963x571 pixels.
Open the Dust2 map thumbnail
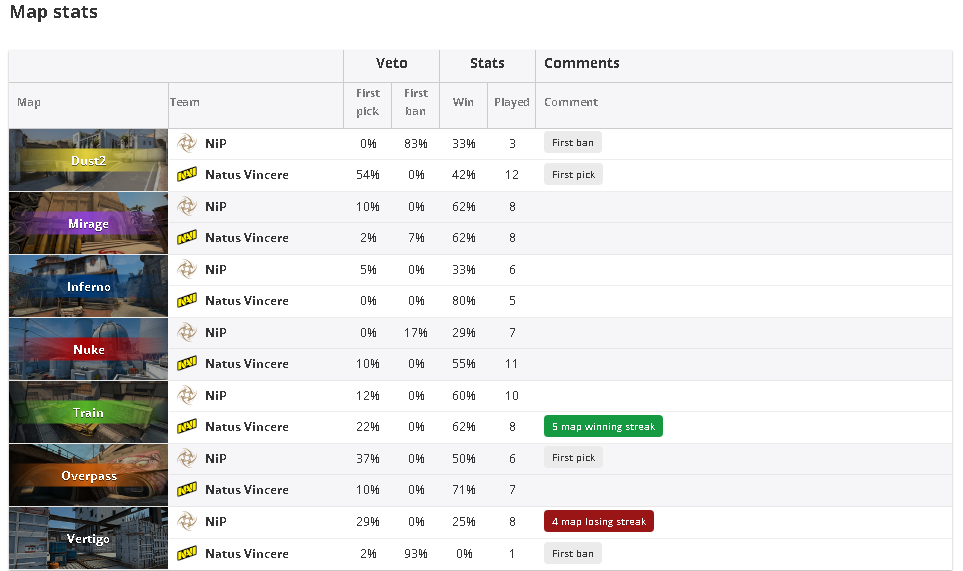(x=88, y=160)
